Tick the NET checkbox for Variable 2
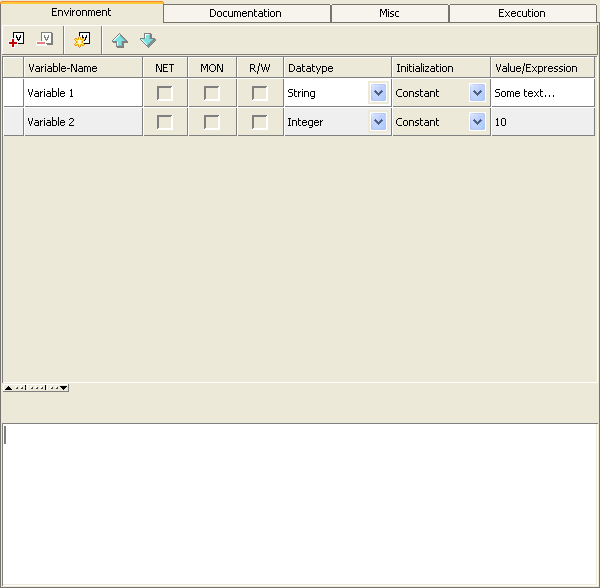 (x=165, y=122)
